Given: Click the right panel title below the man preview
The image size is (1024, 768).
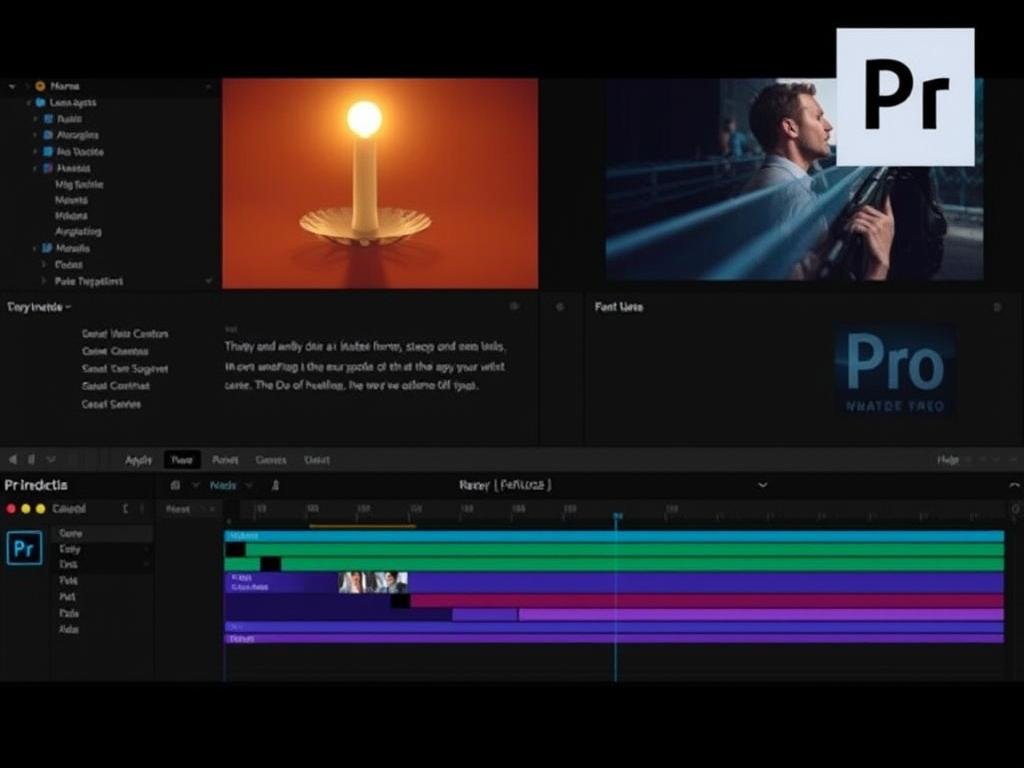Looking at the screenshot, I should [x=618, y=307].
